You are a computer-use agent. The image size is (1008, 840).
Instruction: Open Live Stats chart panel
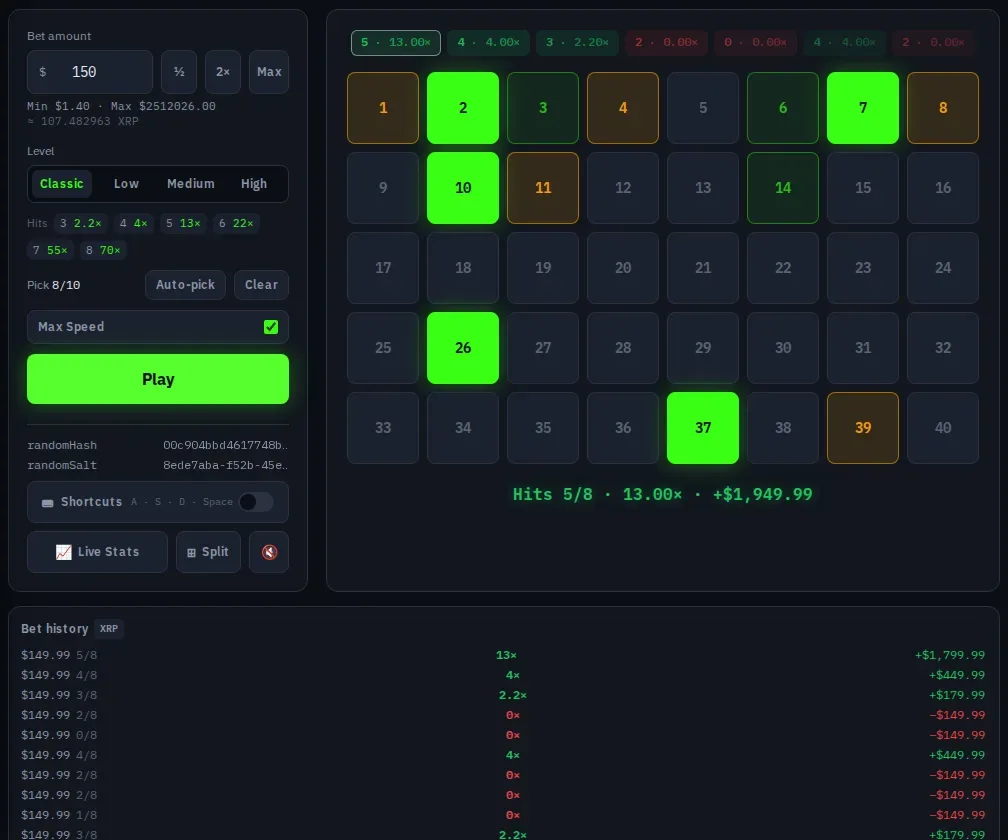pyautogui.click(x=97, y=551)
